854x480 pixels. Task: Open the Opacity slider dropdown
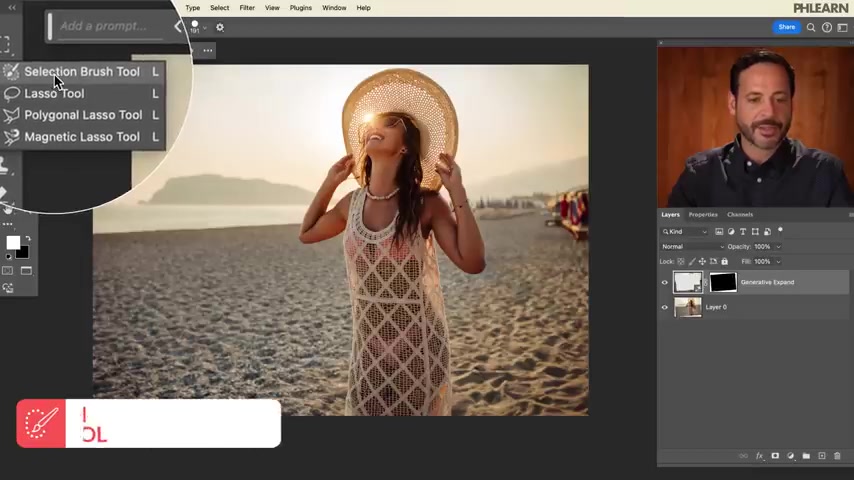point(778,247)
